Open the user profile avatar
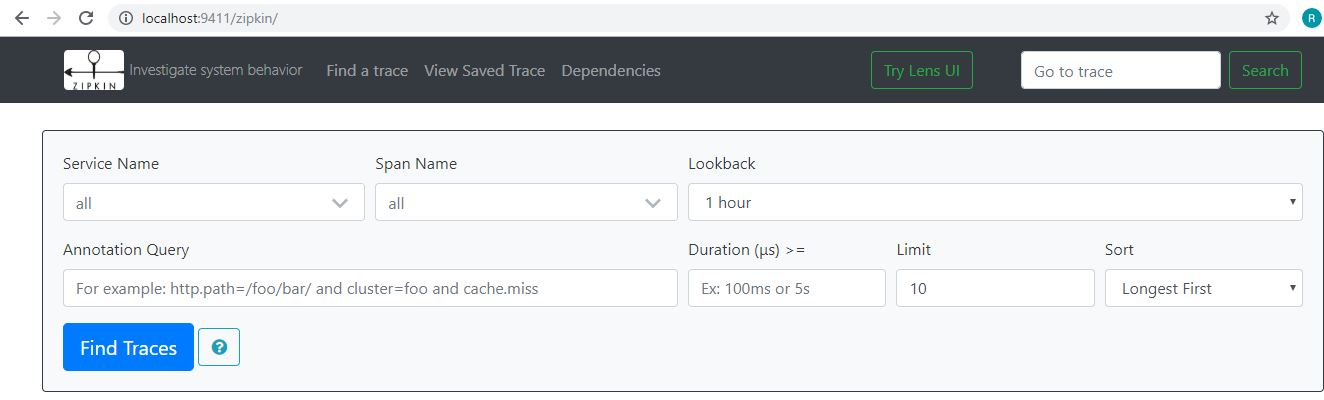Screen dimensions: 1324x400 1310,18
